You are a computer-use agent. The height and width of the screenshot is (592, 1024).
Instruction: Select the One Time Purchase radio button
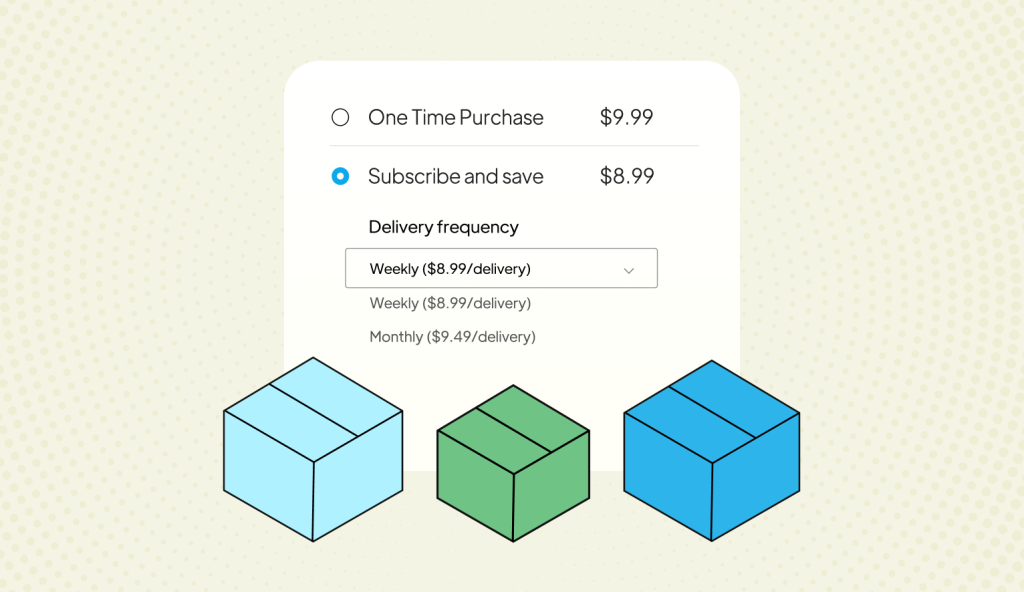(x=340, y=117)
